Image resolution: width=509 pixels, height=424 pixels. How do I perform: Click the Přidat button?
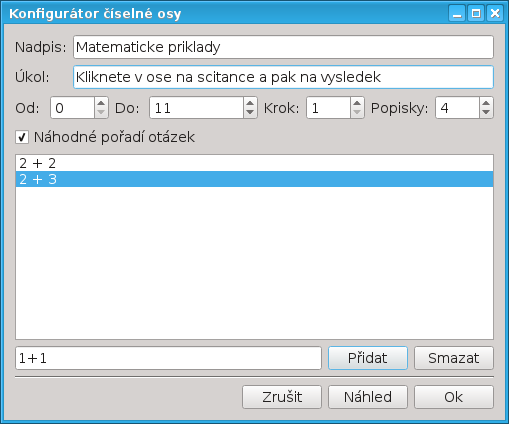click(368, 358)
